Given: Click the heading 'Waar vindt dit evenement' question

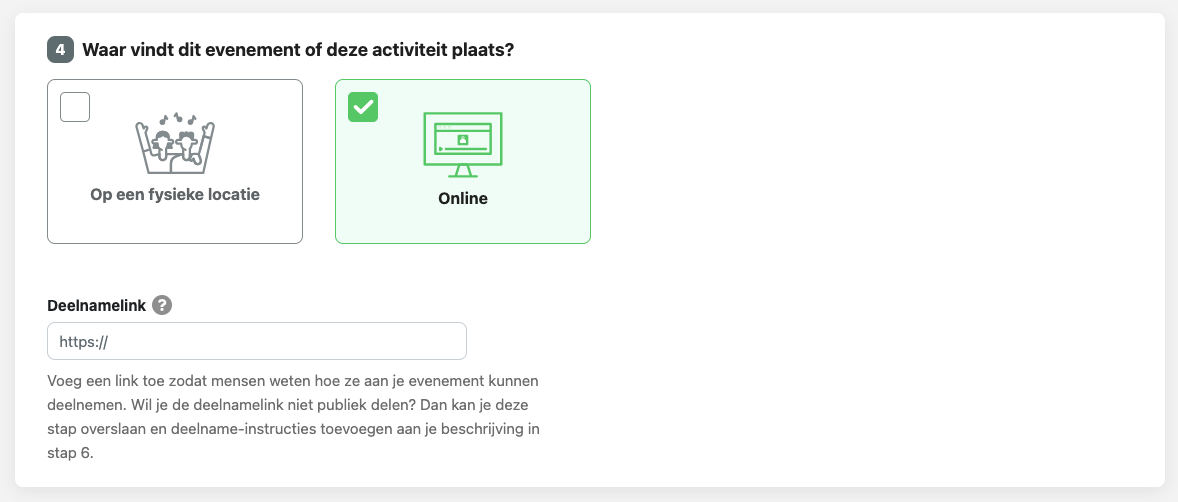Looking at the screenshot, I should coord(298,49).
